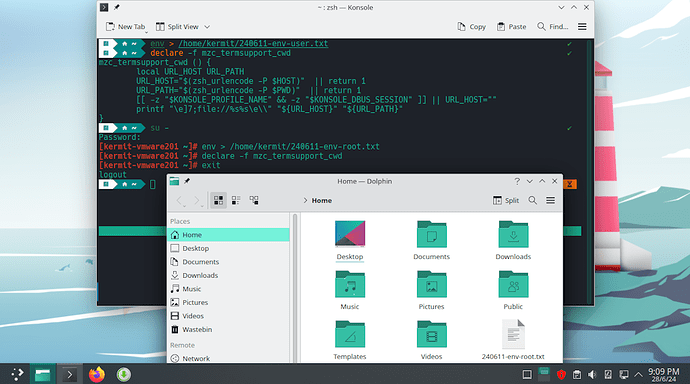Open the 240611-env-root.txt file
Image resolution: width=690 pixels, height=384 pixels.
pos(513,340)
